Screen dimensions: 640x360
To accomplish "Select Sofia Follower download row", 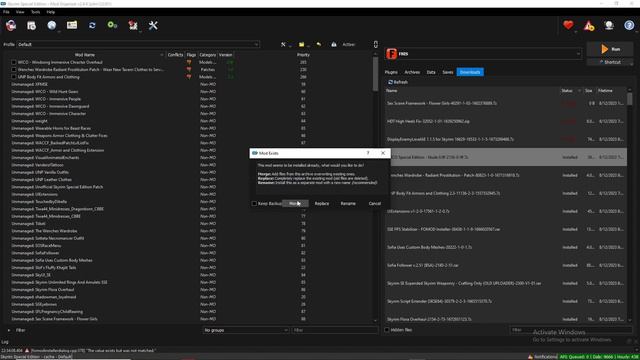I will coord(506,265).
